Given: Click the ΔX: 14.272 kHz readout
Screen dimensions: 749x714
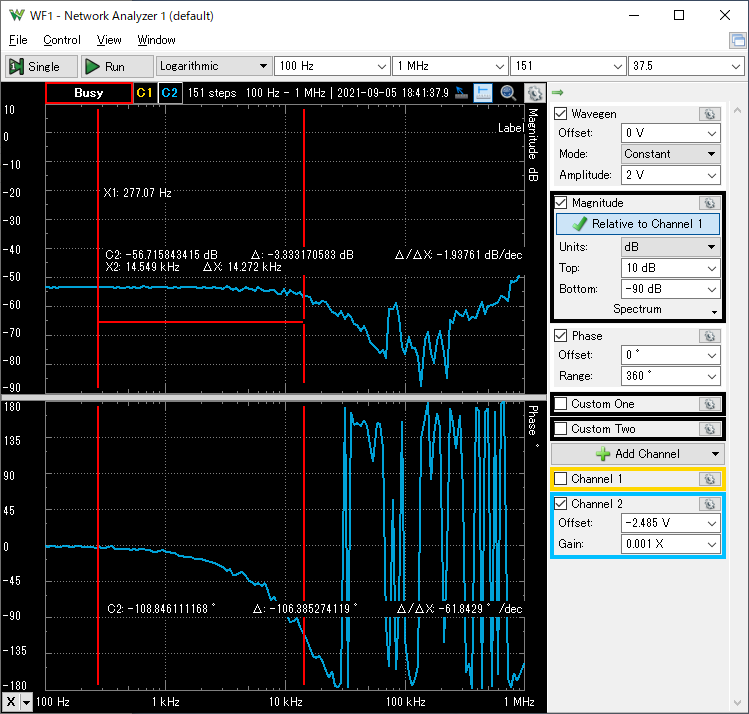Looking at the screenshot, I should (242, 266).
